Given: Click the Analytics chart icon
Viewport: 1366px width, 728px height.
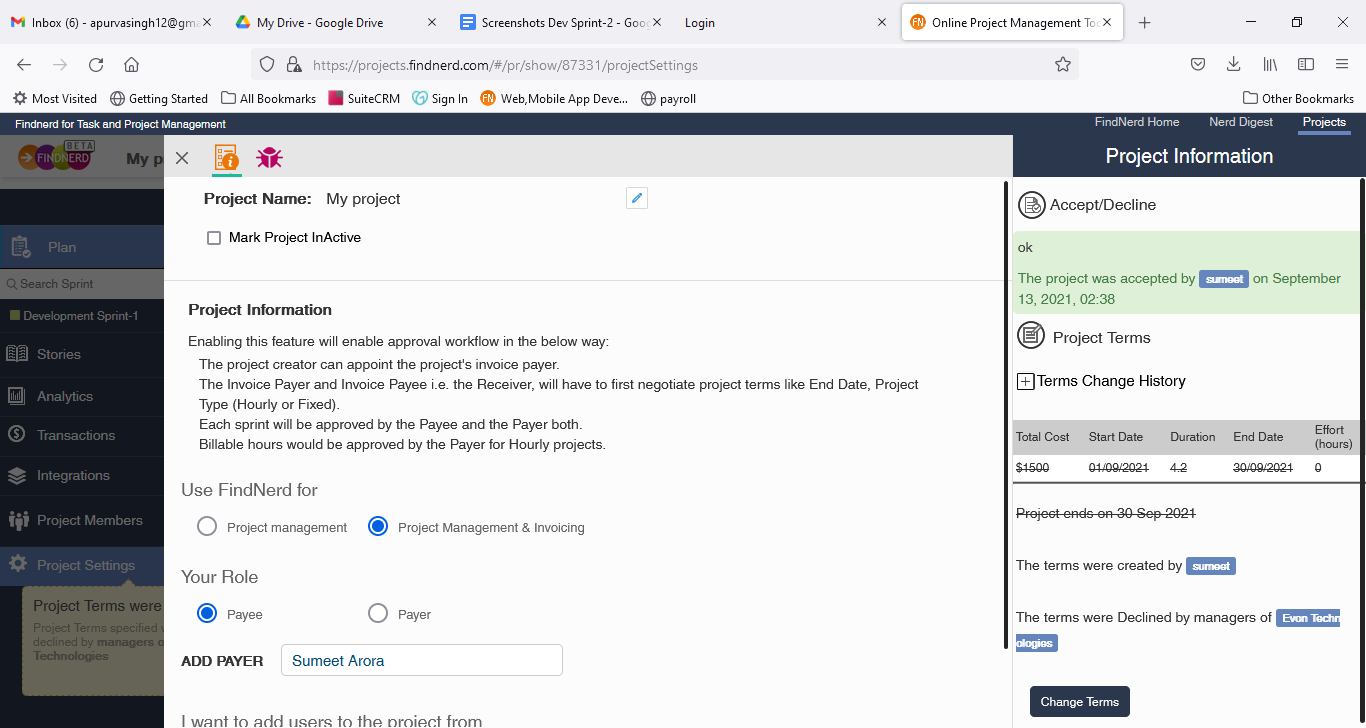Looking at the screenshot, I should [x=17, y=396].
